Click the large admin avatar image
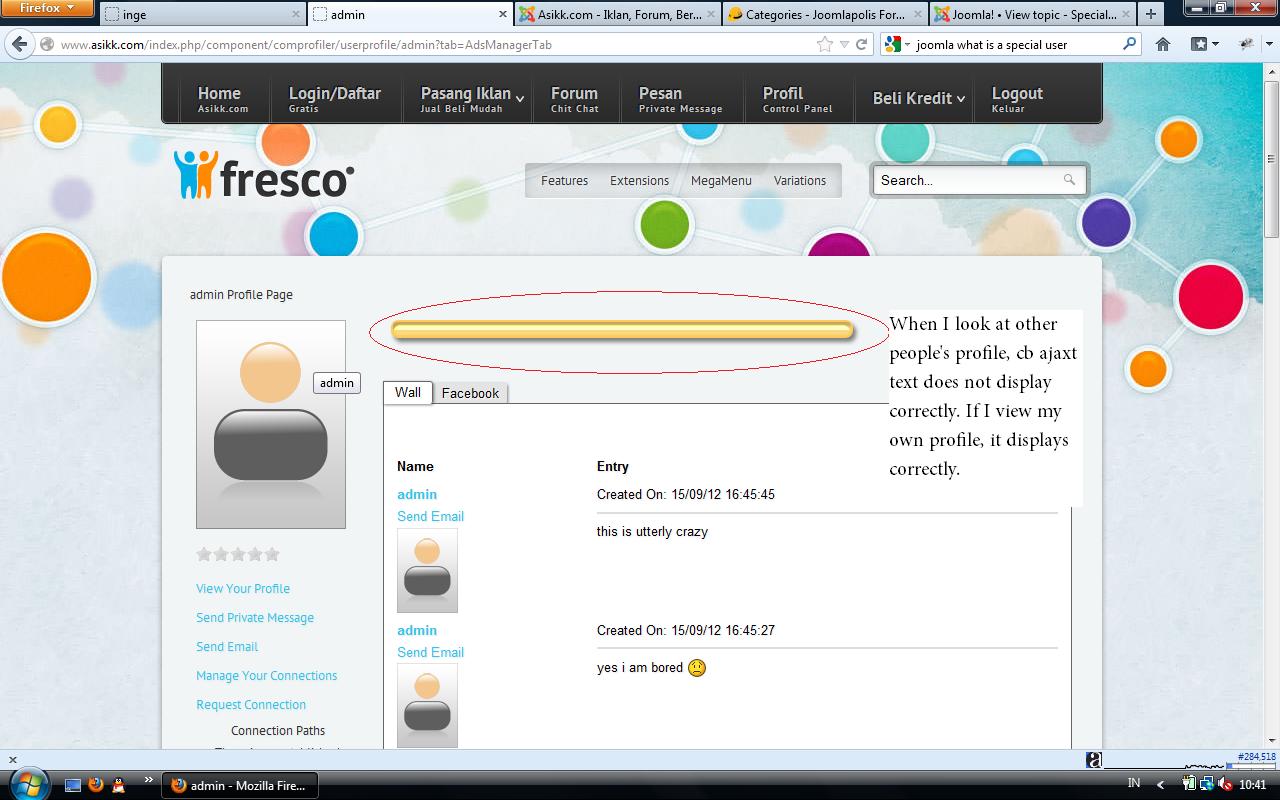The image size is (1280, 800). pyautogui.click(x=271, y=424)
